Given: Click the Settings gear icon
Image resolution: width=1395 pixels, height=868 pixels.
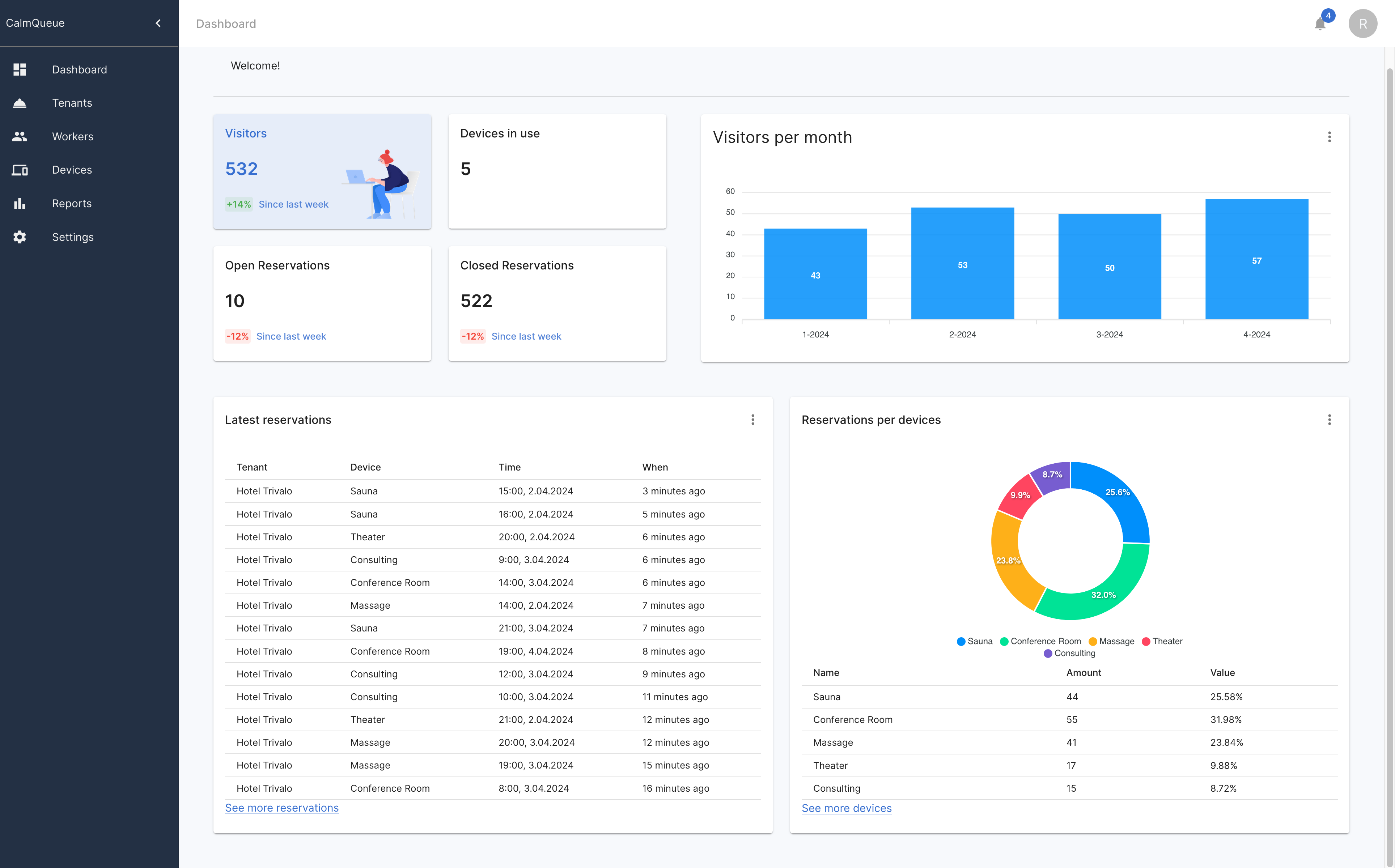Looking at the screenshot, I should point(20,237).
